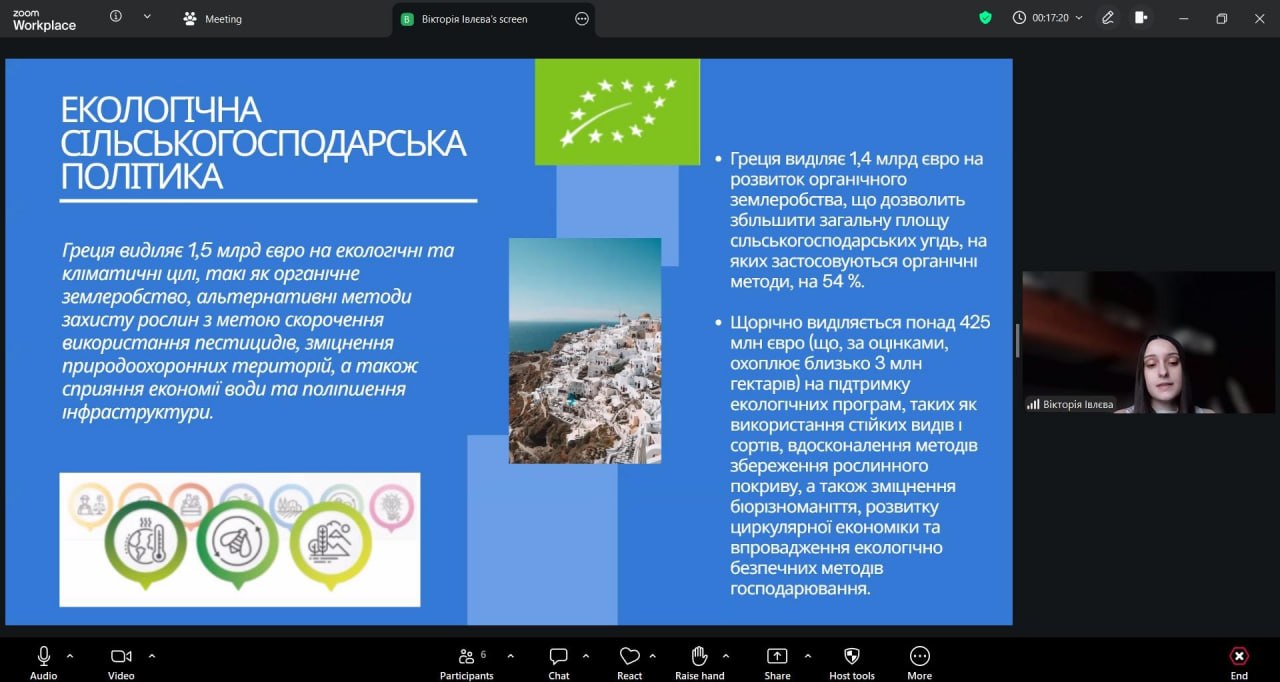The height and width of the screenshot is (682, 1280).
Task: Click the Zoom Workplace logo
Action: 44,20
